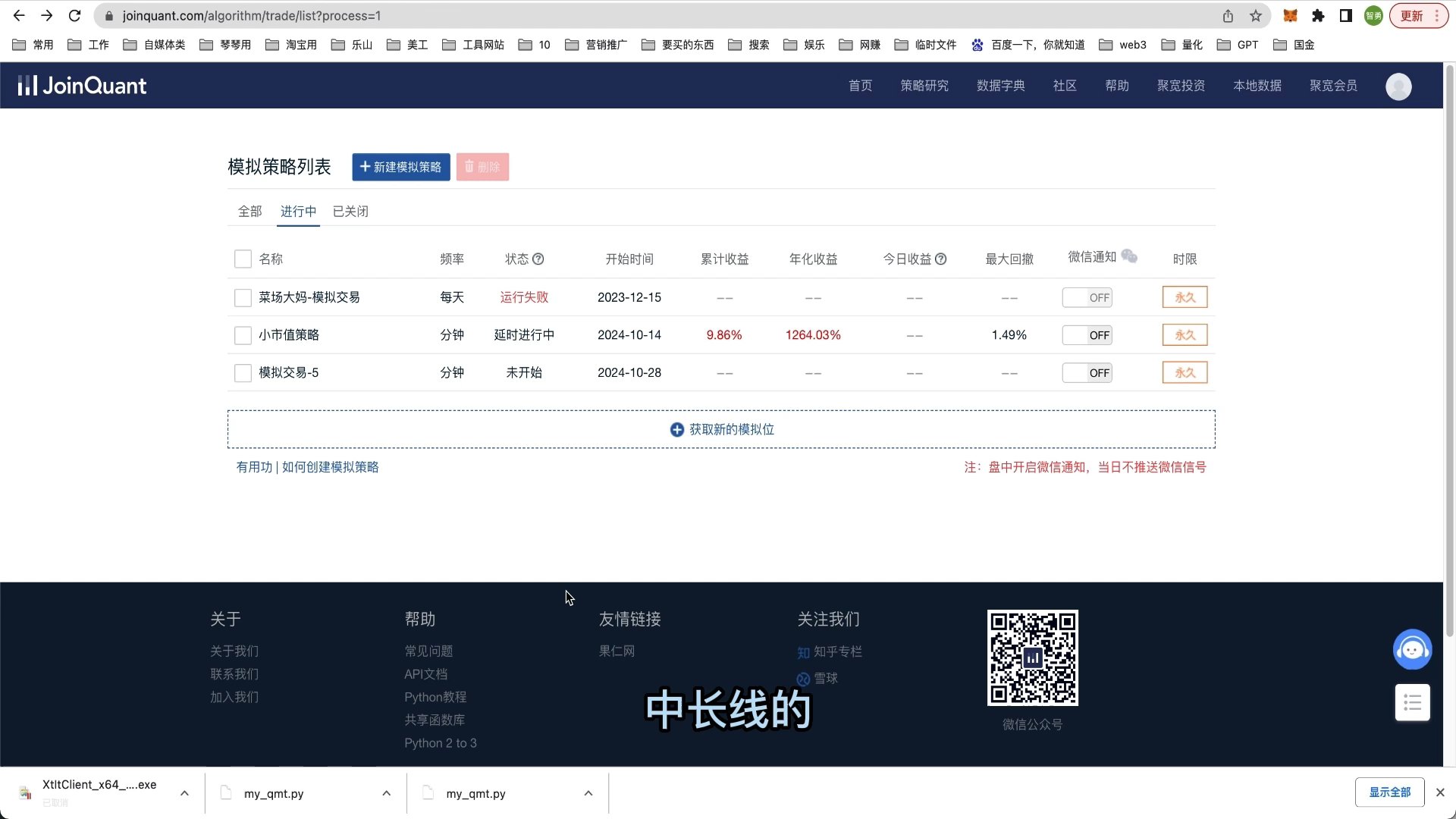
Task: Open the extensions puzzle icon
Action: point(1318,16)
